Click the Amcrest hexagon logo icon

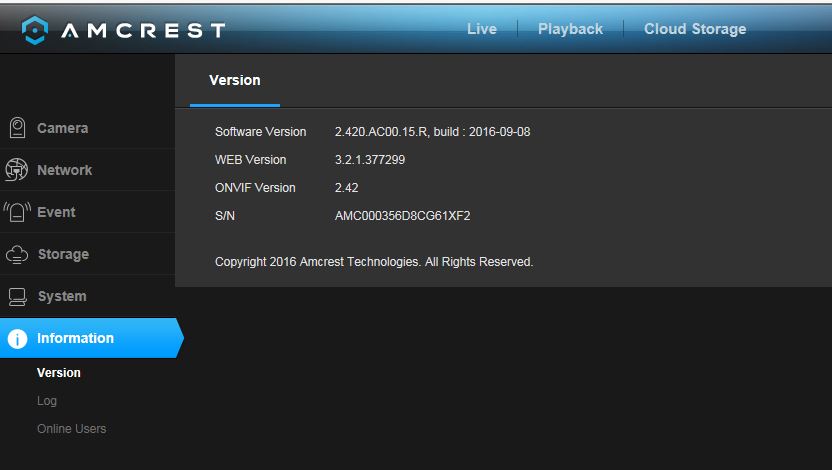[x=35, y=30]
